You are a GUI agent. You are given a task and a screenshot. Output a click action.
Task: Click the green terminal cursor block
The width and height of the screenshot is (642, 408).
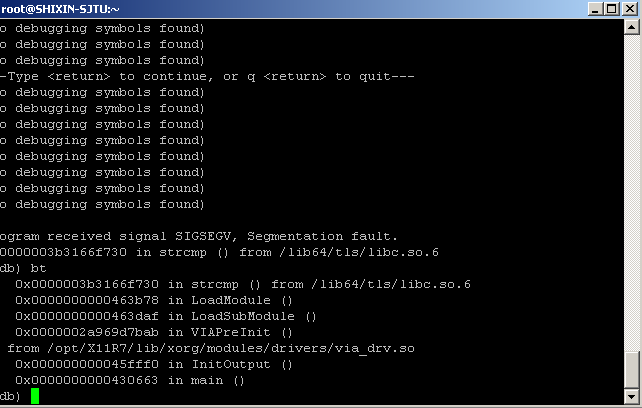click(x=35, y=397)
